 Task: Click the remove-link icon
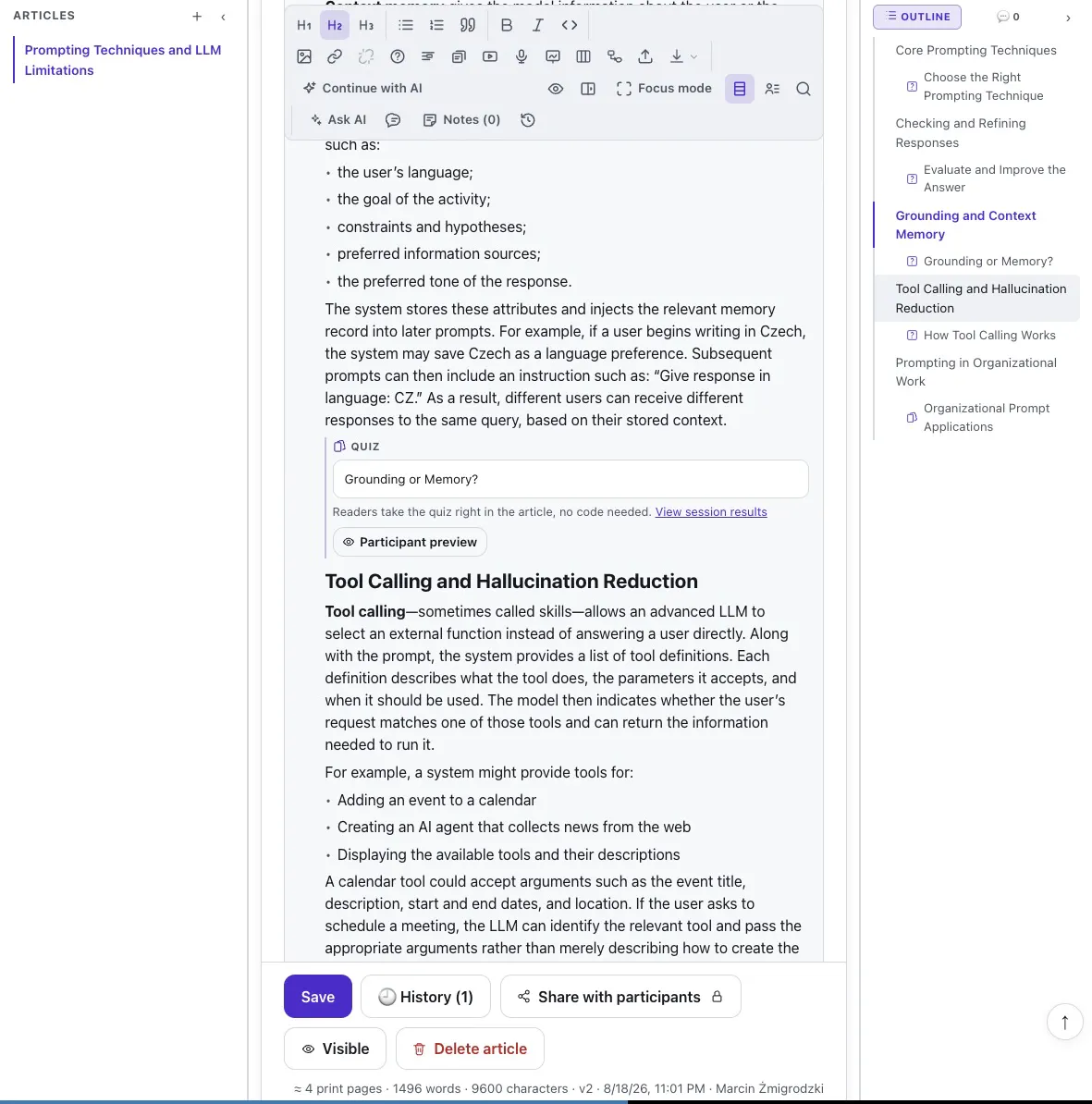[366, 56]
